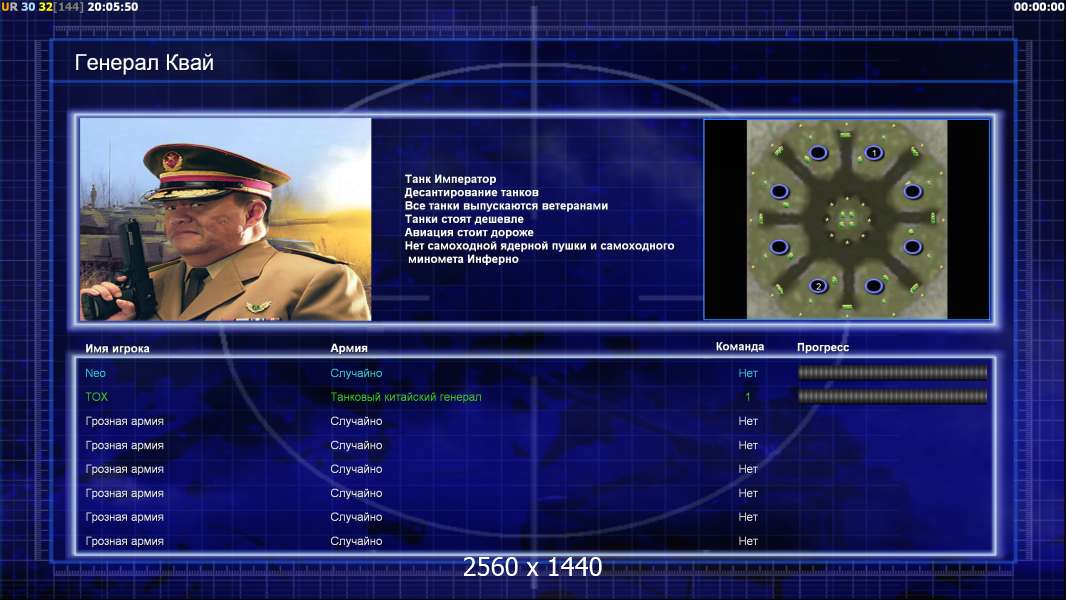Click the 'Прогресс' column header
This screenshot has height=600, width=1066.
823,347
